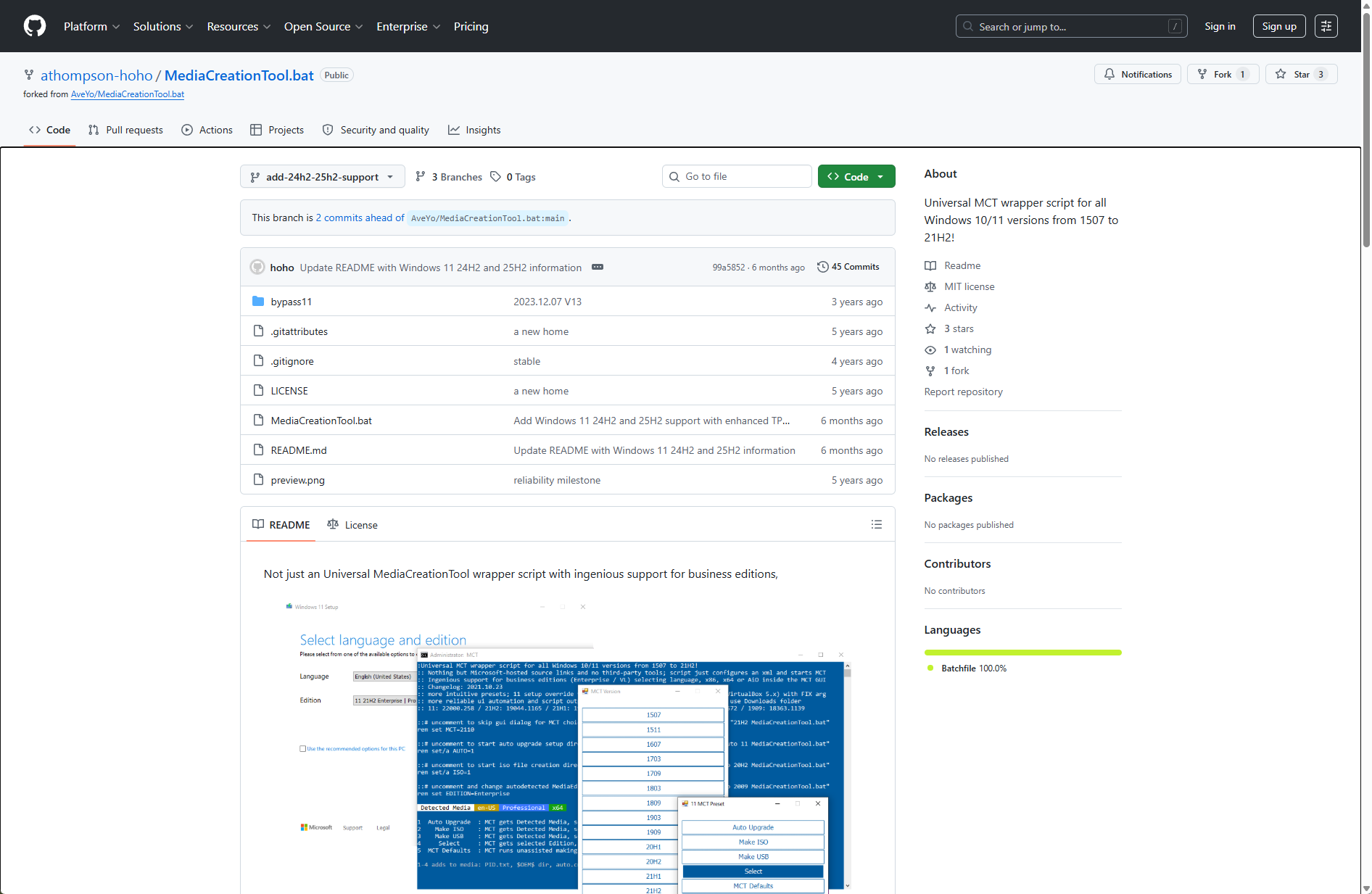Click the watching eye icon

point(930,349)
